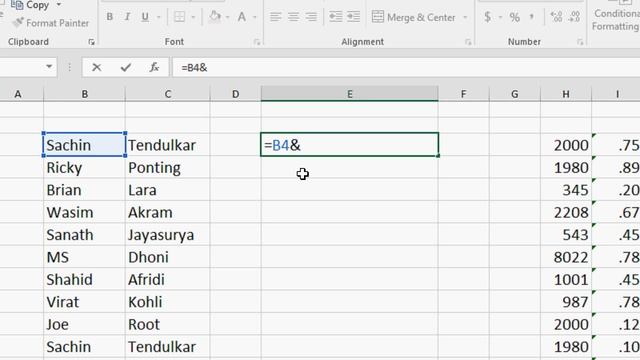Toggle Underline formatting
Screen dimensions: 640x360
point(145,17)
